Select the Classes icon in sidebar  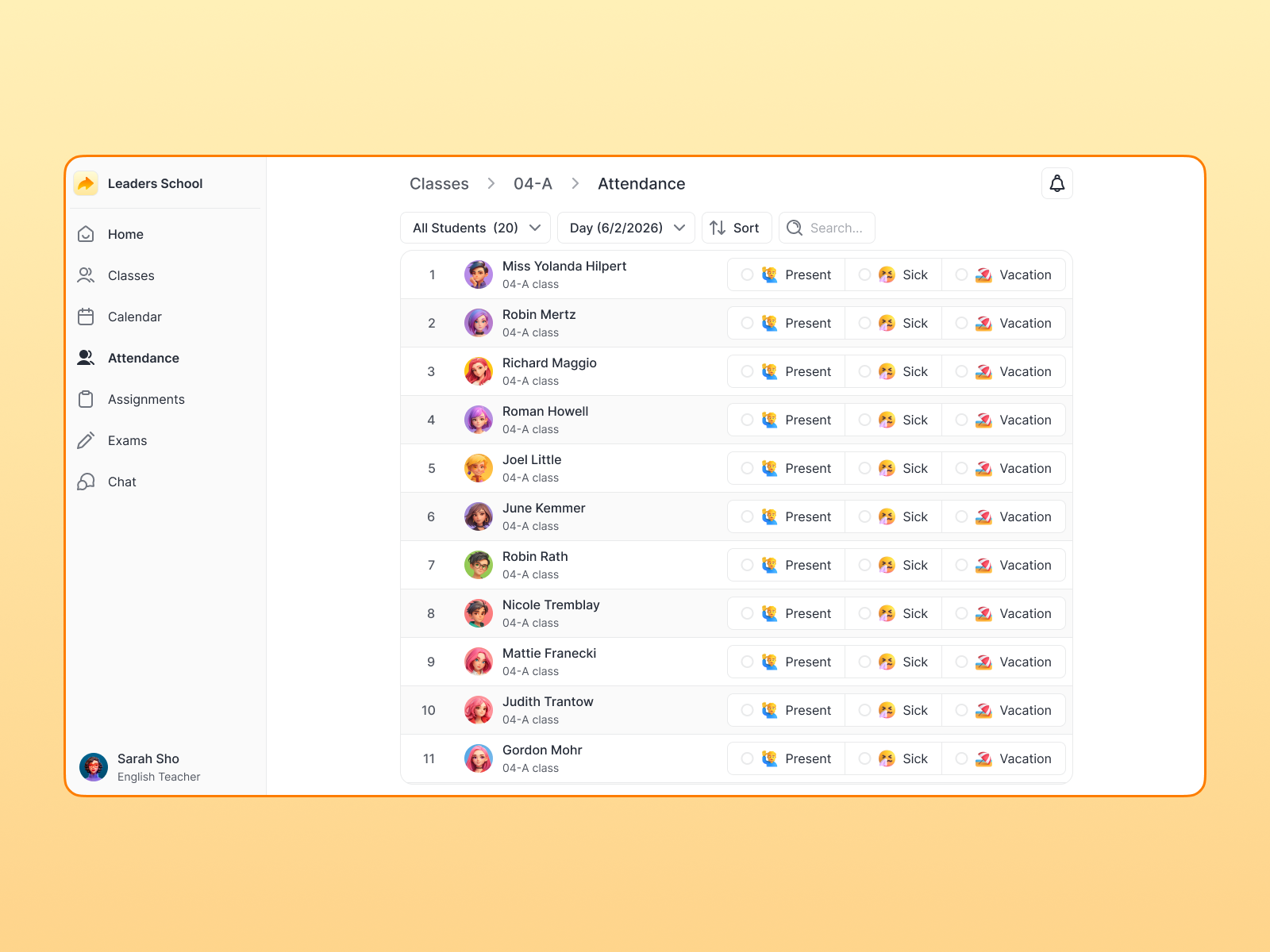click(x=87, y=275)
